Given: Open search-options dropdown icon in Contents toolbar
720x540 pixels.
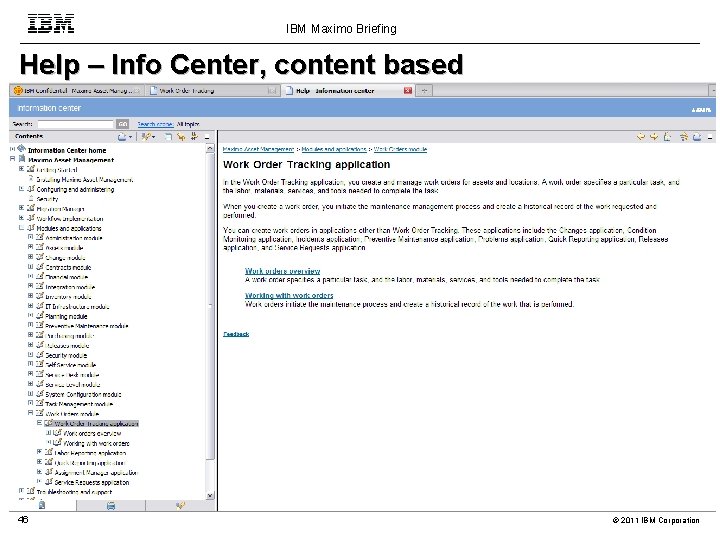Looking at the screenshot, I should pyautogui.click(x=148, y=136).
